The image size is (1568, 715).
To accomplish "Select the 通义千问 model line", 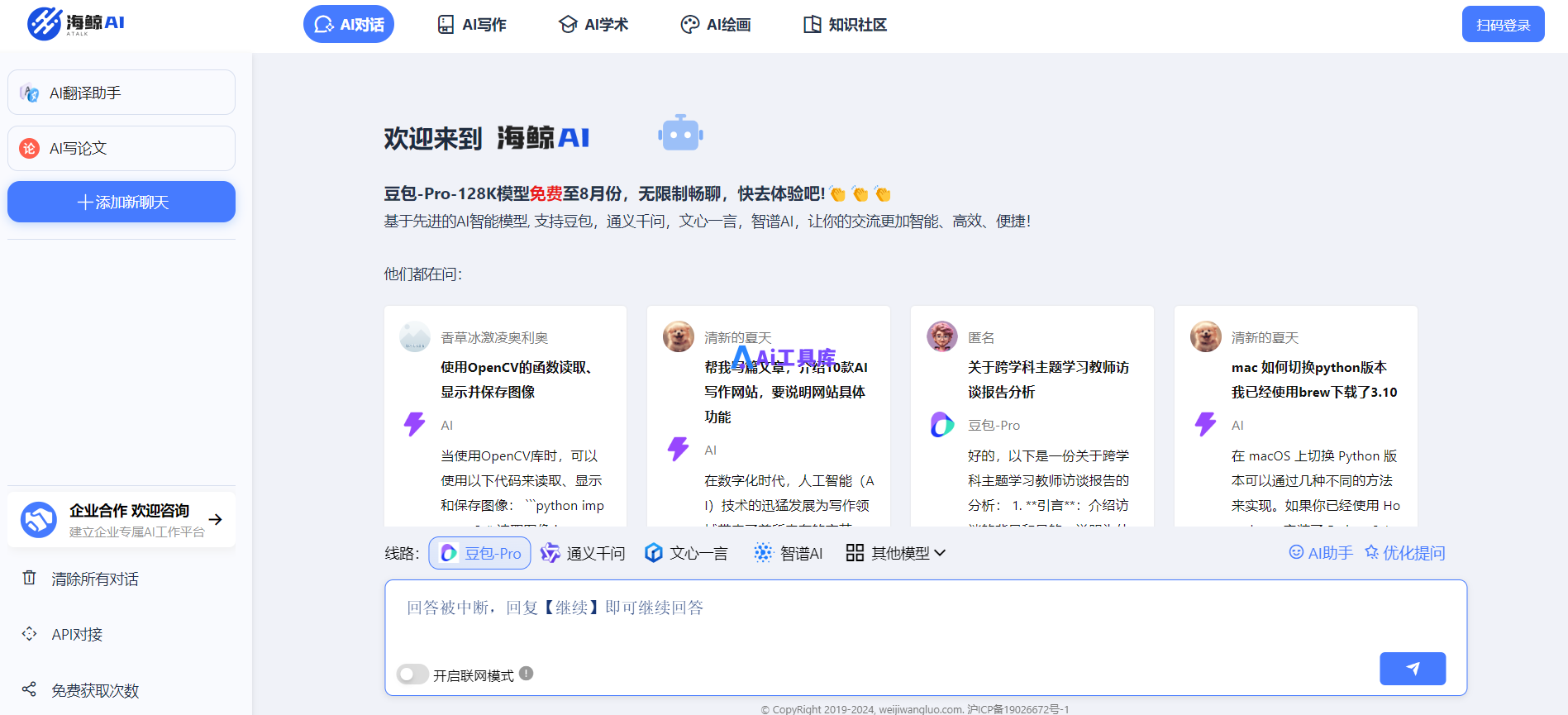I will 583,553.
